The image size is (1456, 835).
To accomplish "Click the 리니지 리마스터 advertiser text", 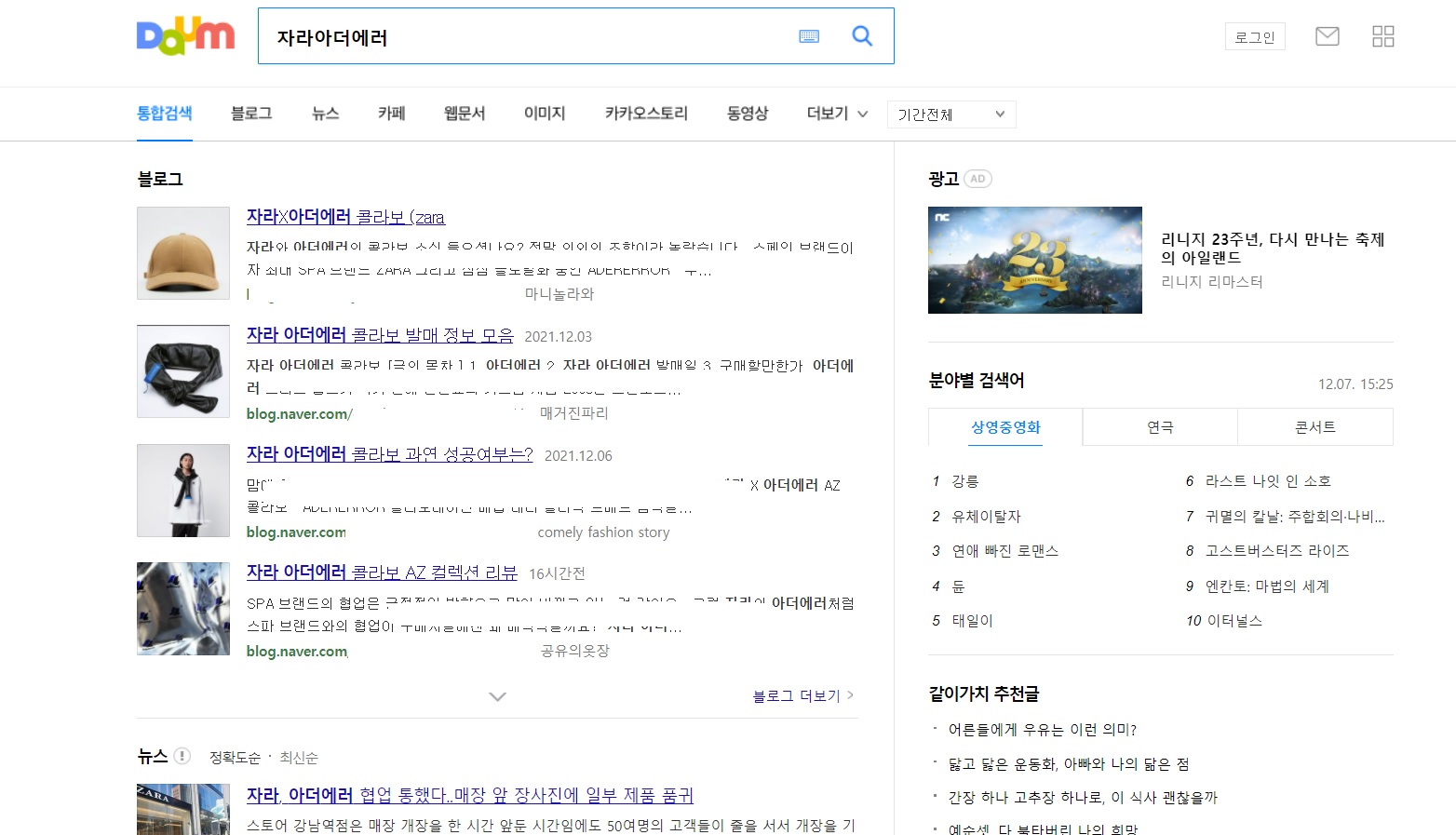I will [1212, 281].
